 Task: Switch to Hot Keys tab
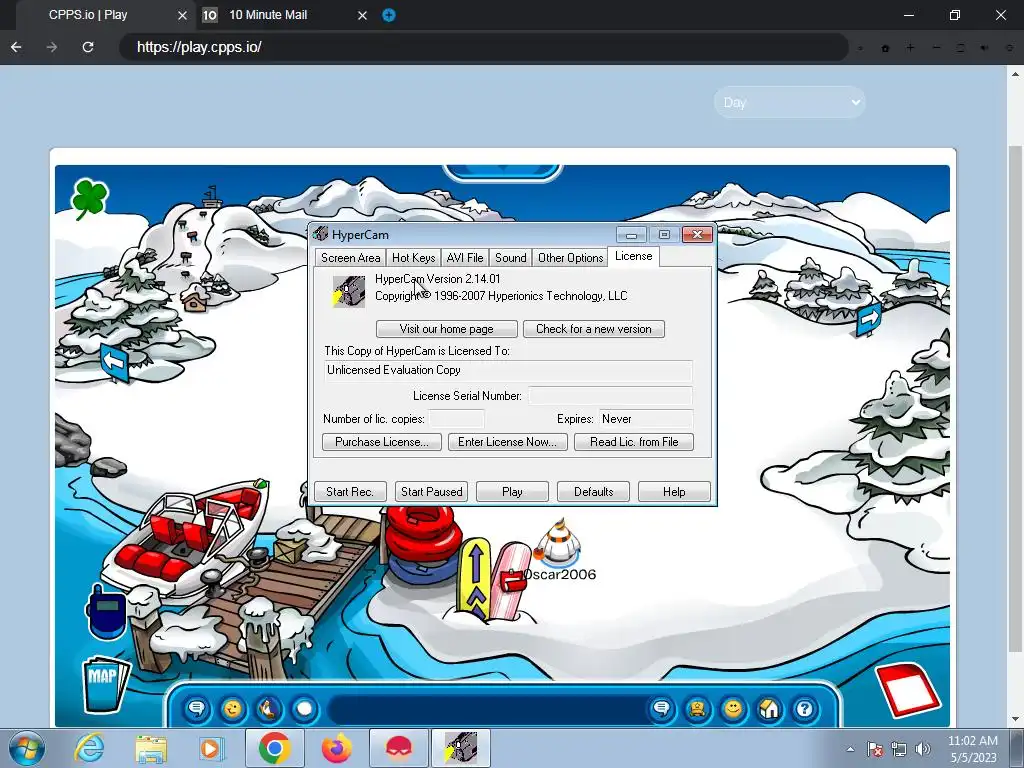(413, 258)
